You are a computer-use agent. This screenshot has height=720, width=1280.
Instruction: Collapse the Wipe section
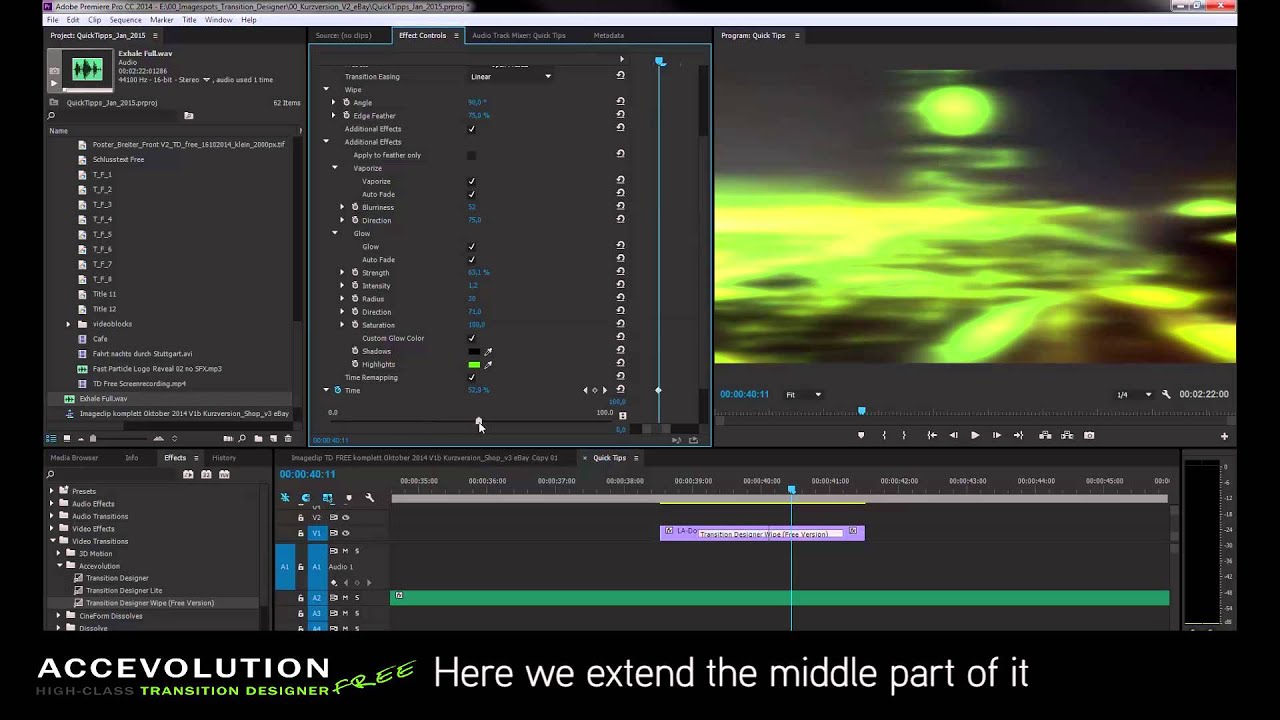coord(326,89)
